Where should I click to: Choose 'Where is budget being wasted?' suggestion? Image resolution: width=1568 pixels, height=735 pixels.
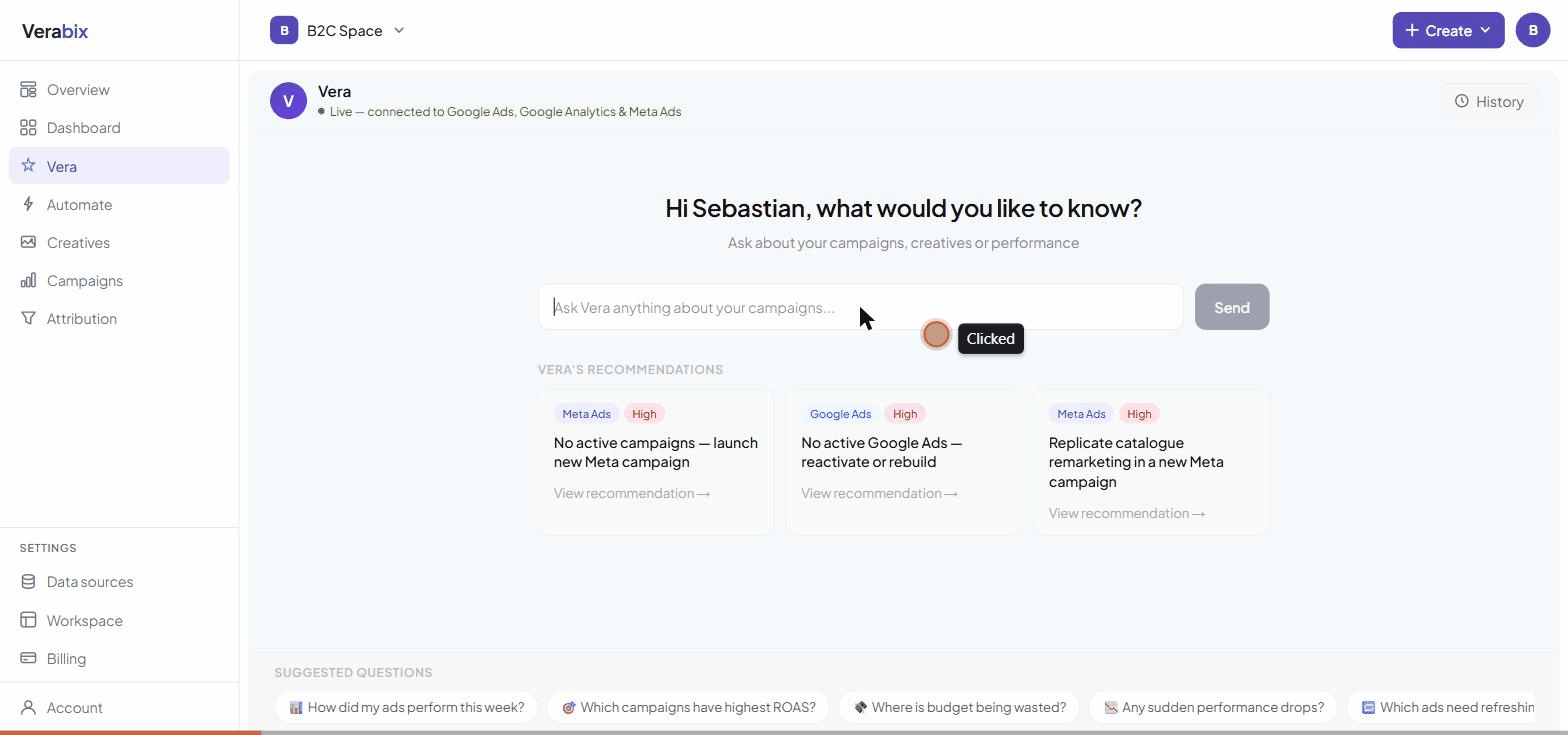[959, 707]
